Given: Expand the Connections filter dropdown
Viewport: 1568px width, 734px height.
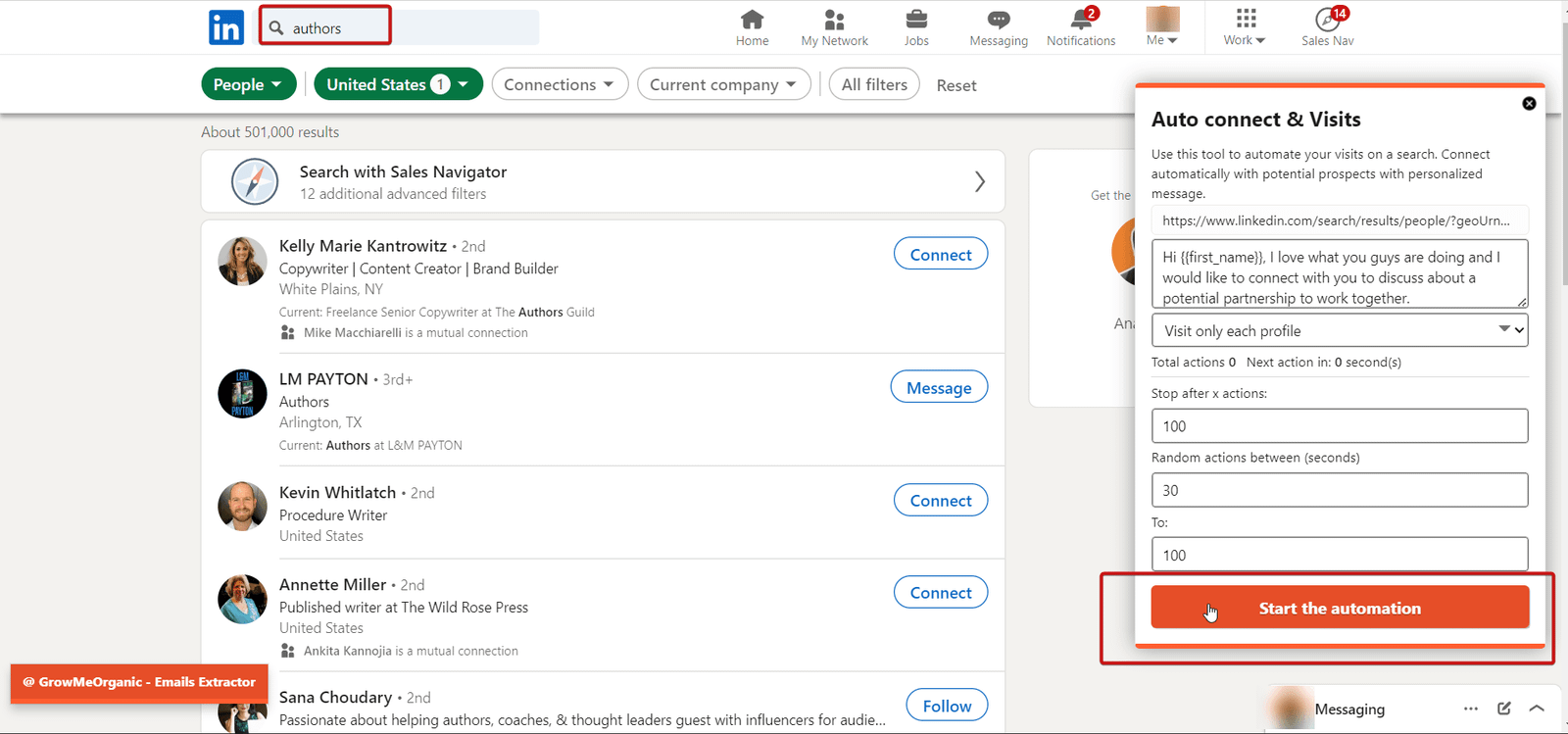Looking at the screenshot, I should [x=560, y=84].
